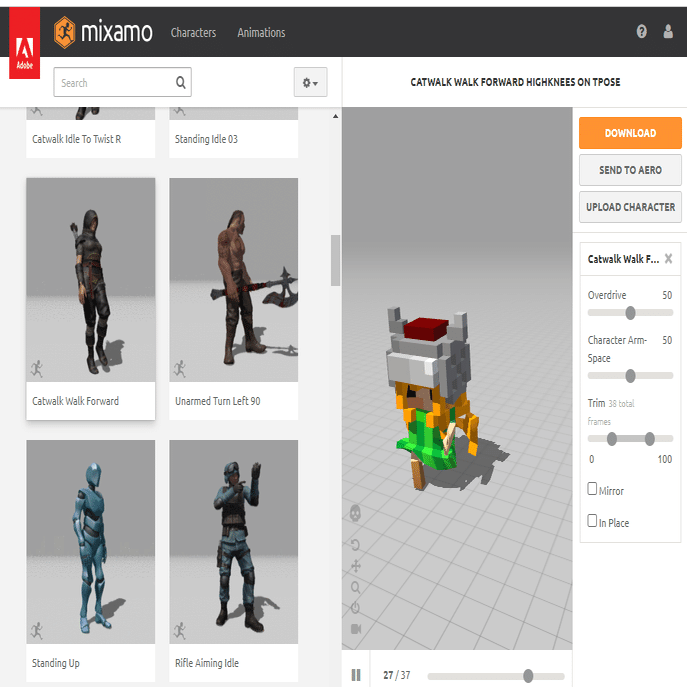Click the timeline playhead at frame 27
Viewport: 687px width, 687px height.
[x=528, y=676]
